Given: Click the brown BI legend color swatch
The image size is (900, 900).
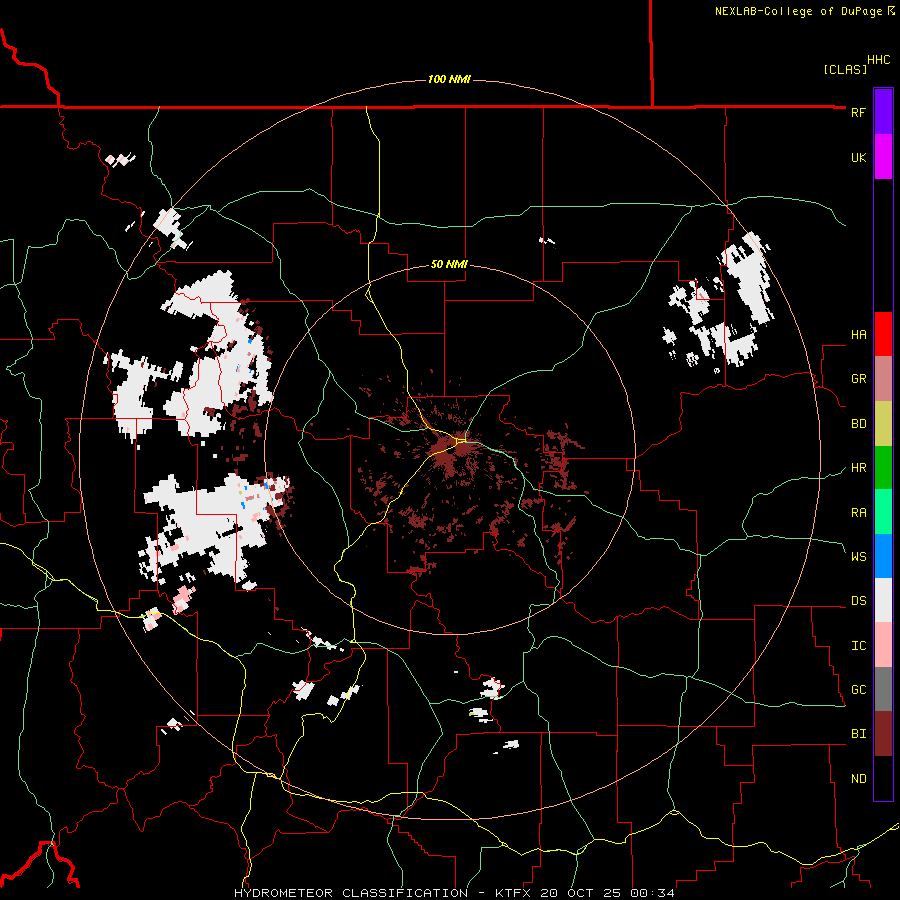Looking at the screenshot, I should click(x=883, y=734).
